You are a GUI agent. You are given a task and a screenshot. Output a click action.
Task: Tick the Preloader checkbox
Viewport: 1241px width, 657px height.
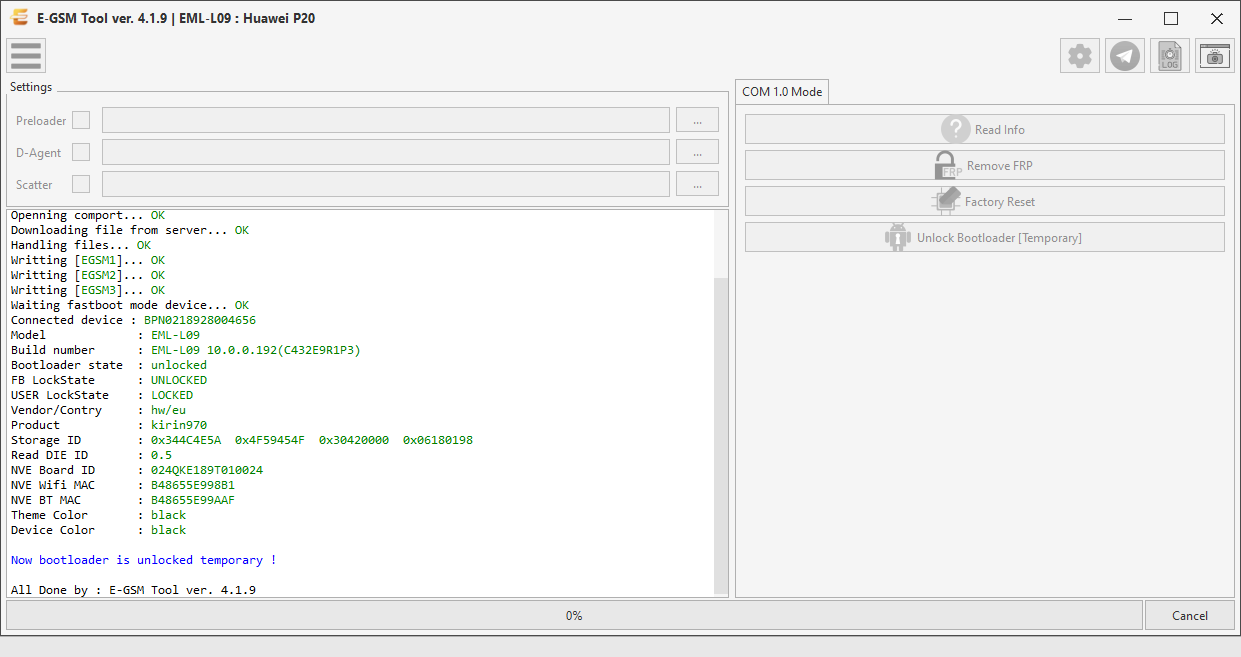(81, 120)
